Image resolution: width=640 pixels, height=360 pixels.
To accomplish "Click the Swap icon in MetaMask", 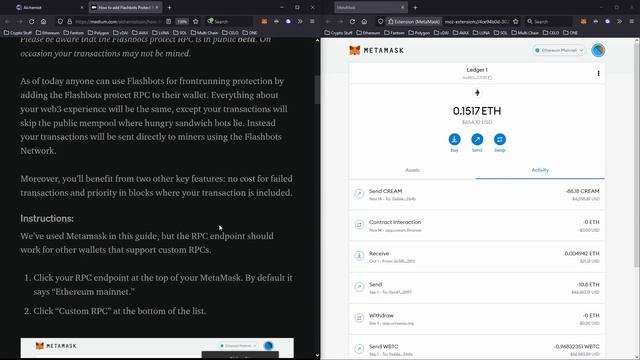I will [500, 139].
